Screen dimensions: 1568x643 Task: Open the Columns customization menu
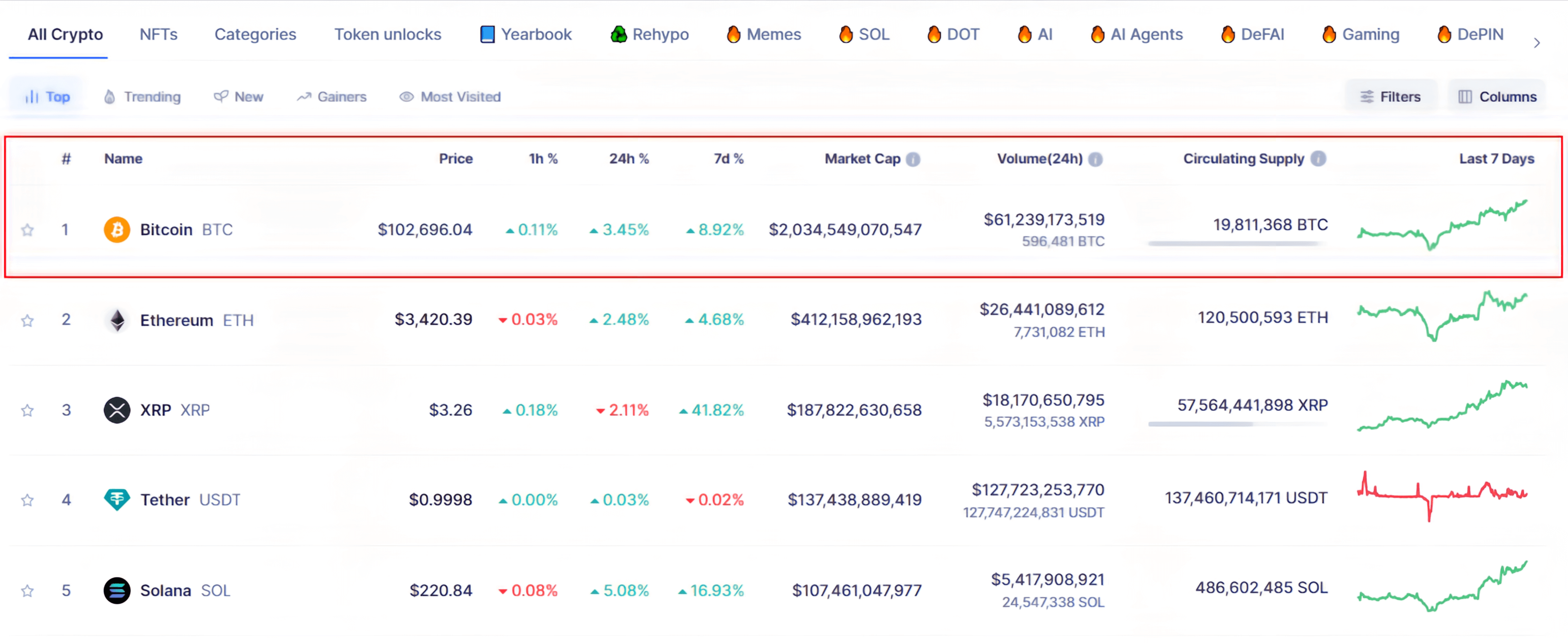click(x=1497, y=97)
